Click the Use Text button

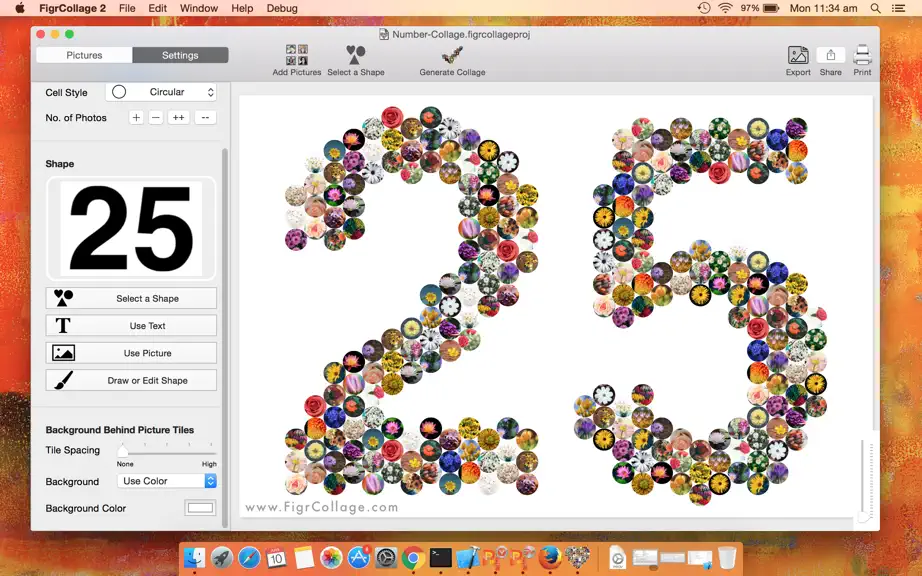pyautogui.click(x=131, y=326)
